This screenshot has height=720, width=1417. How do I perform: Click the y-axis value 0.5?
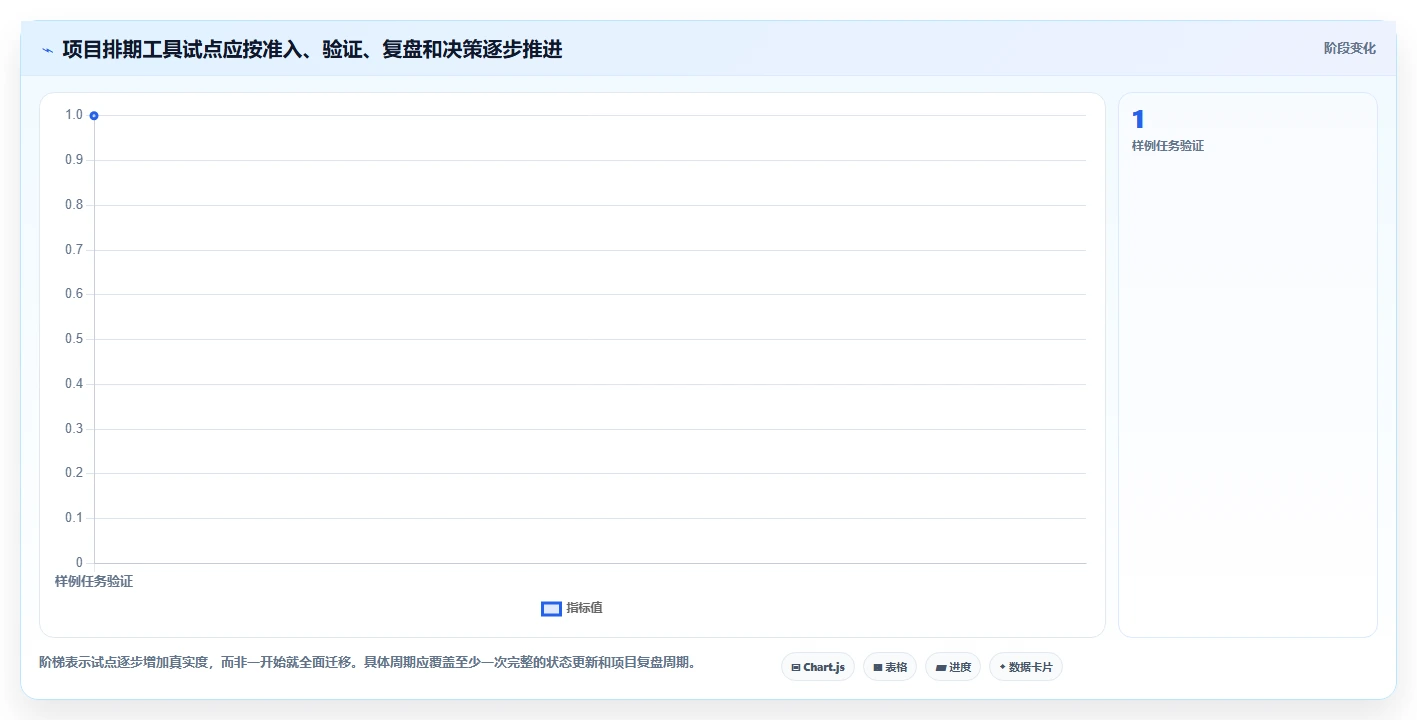74,339
